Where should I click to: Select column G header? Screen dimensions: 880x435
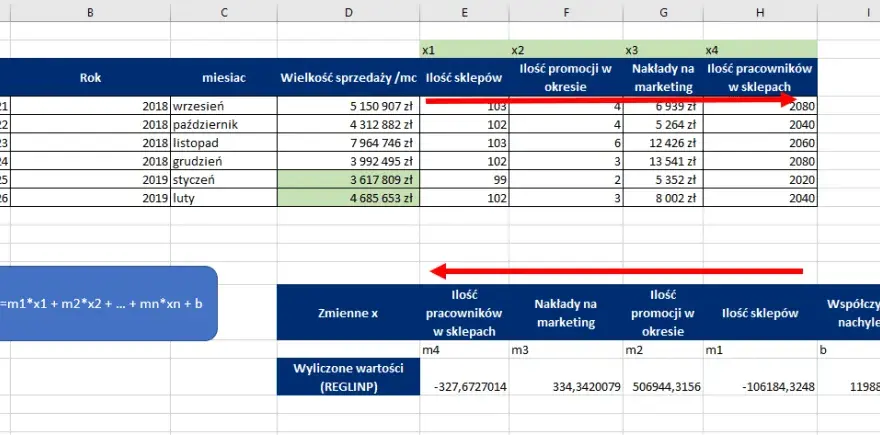663,12
